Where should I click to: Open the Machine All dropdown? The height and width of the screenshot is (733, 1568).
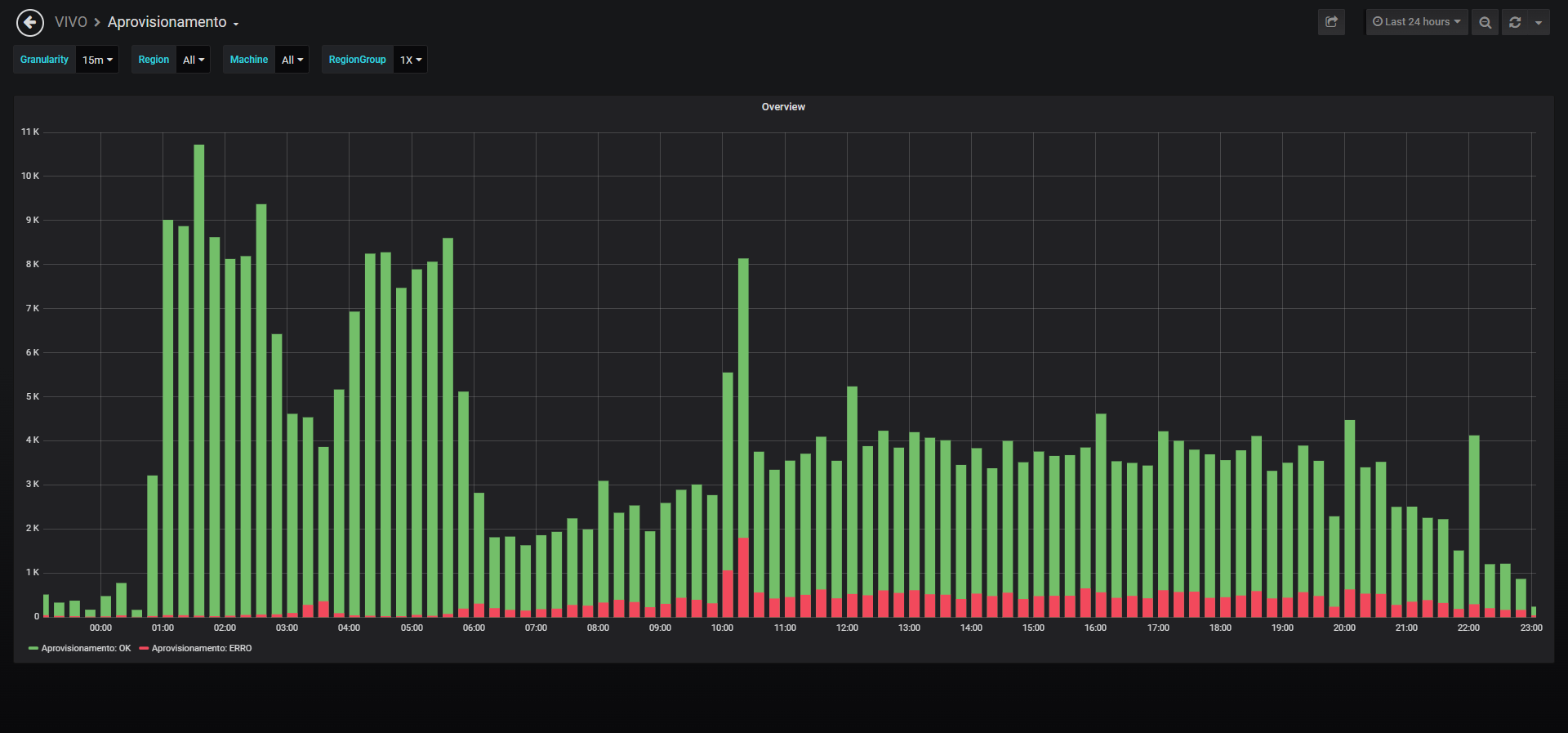(x=292, y=60)
